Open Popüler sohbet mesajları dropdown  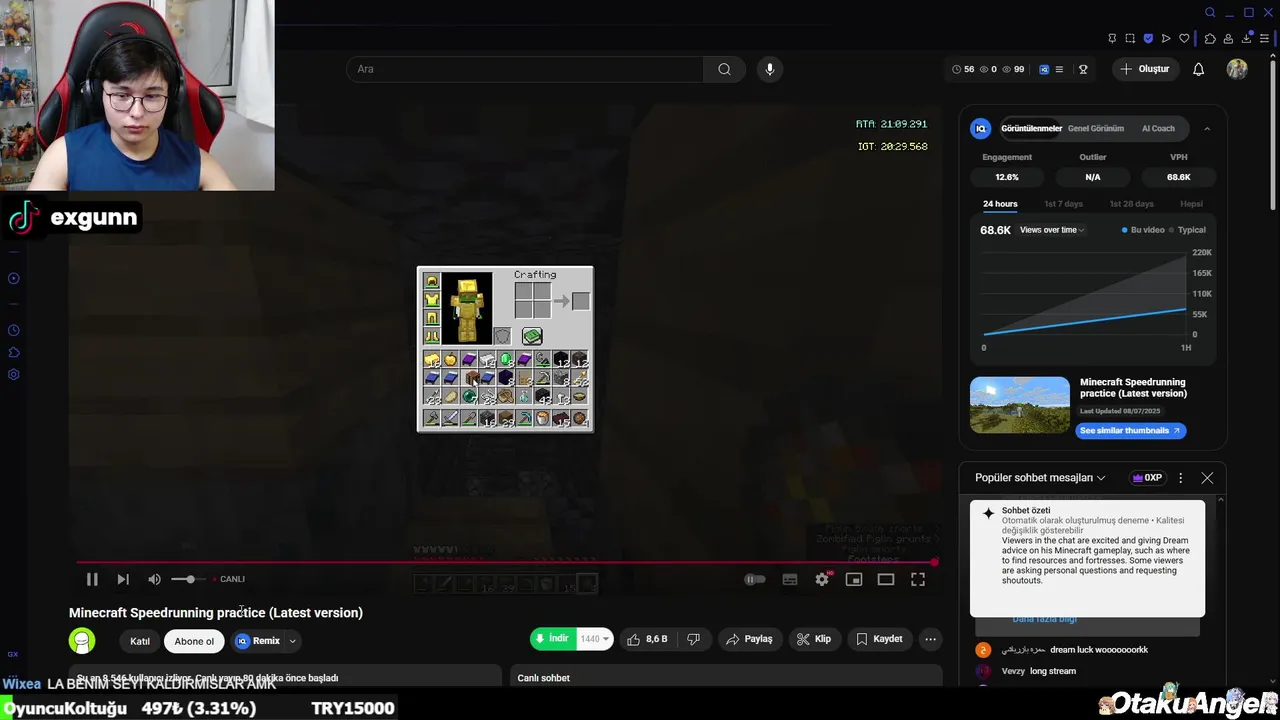coord(1040,478)
